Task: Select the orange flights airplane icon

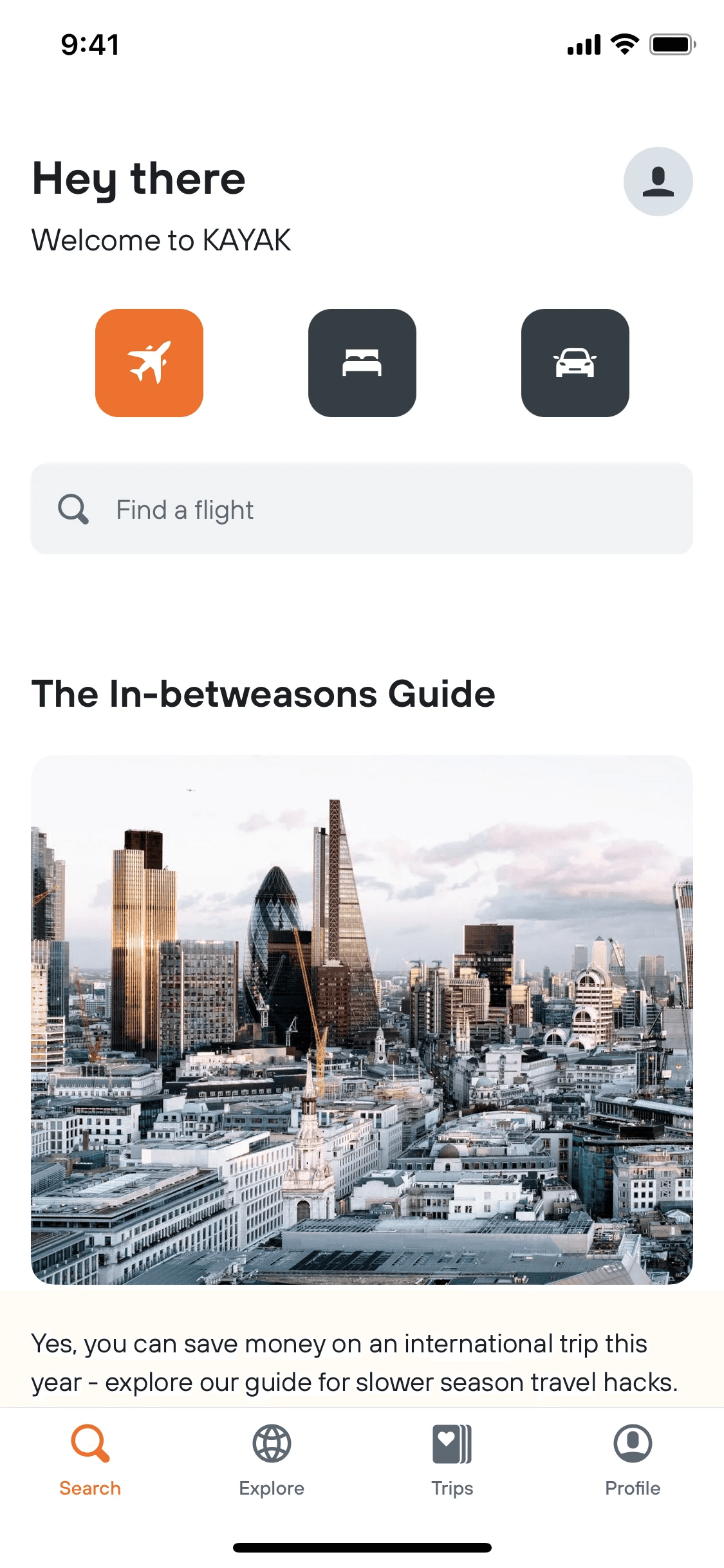Action: point(149,363)
